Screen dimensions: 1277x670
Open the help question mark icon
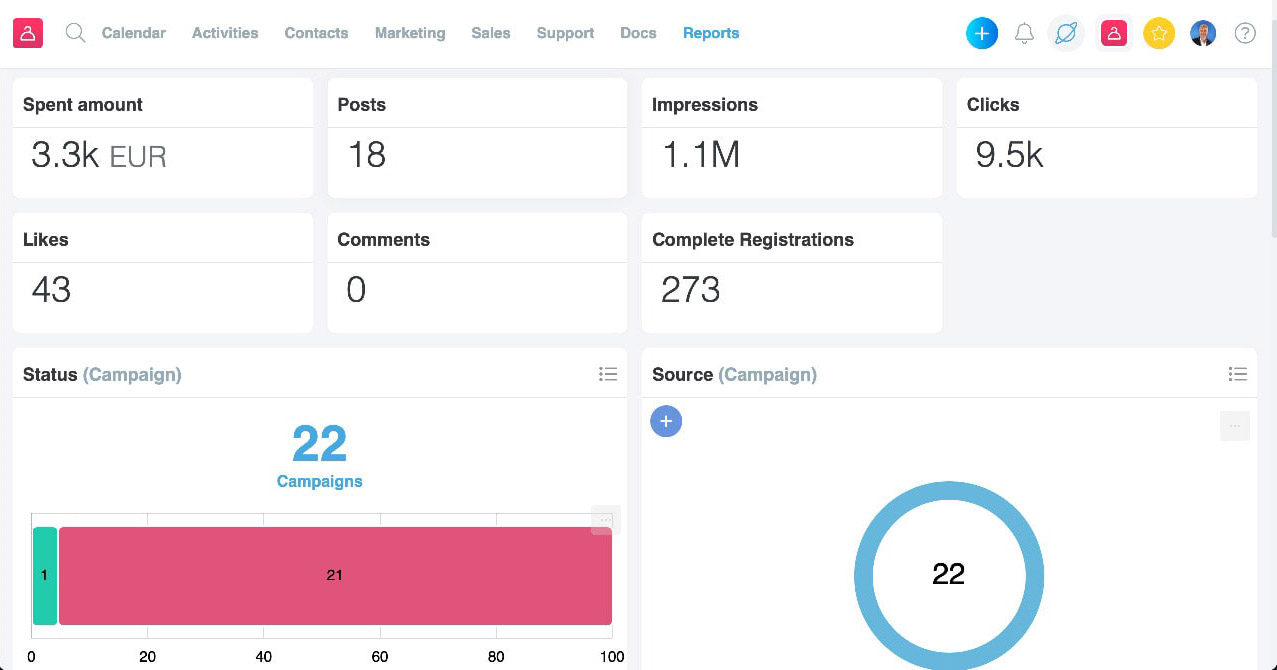coord(1245,33)
